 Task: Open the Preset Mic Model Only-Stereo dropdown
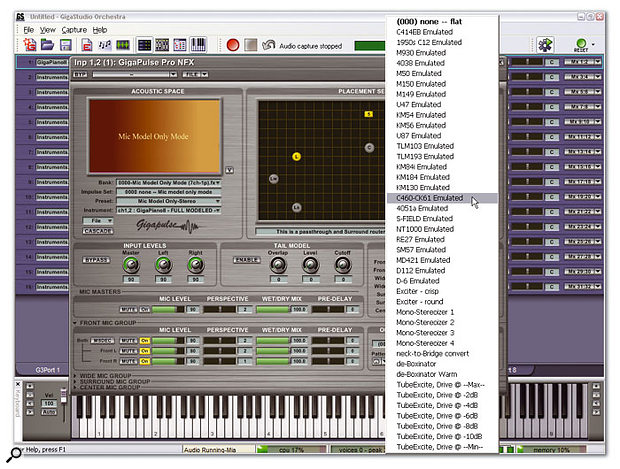[168, 201]
